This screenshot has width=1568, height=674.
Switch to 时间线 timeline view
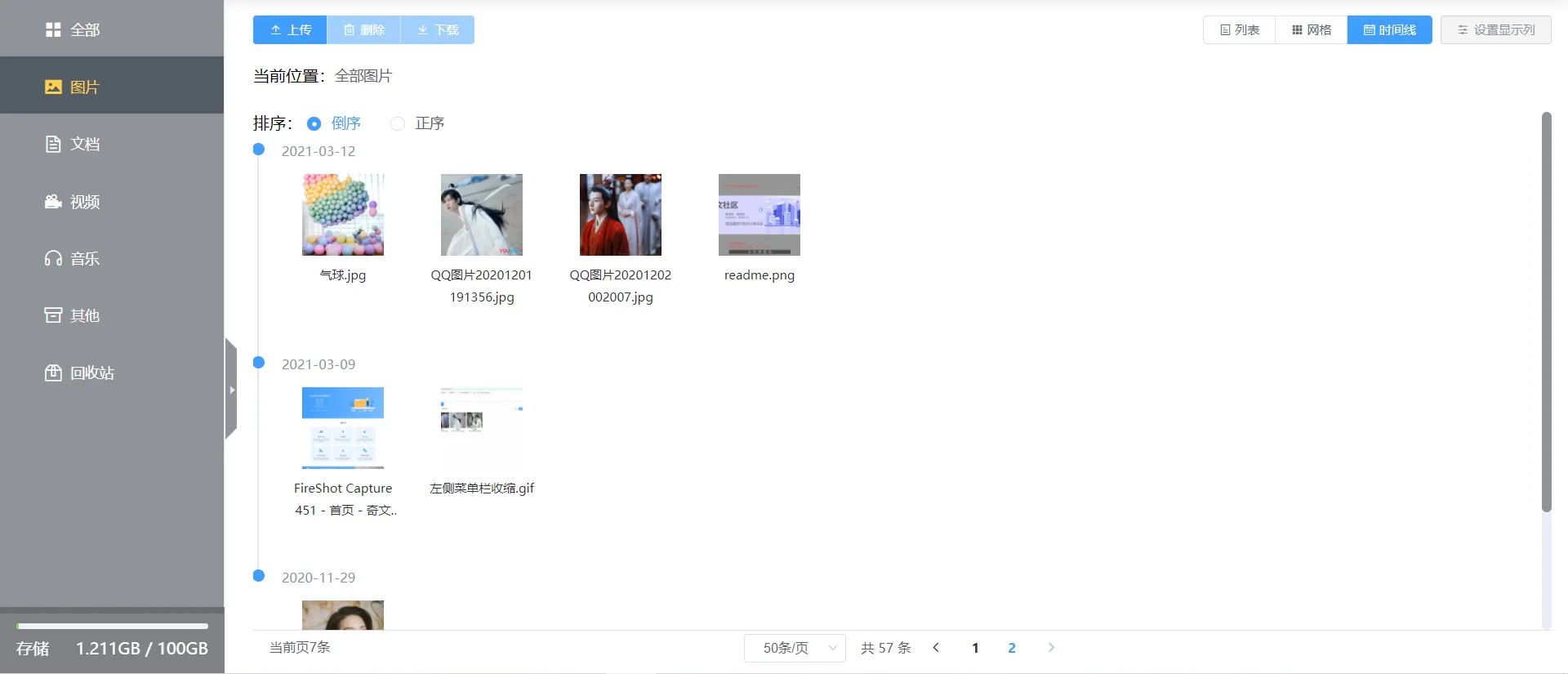(x=1390, y=29)
